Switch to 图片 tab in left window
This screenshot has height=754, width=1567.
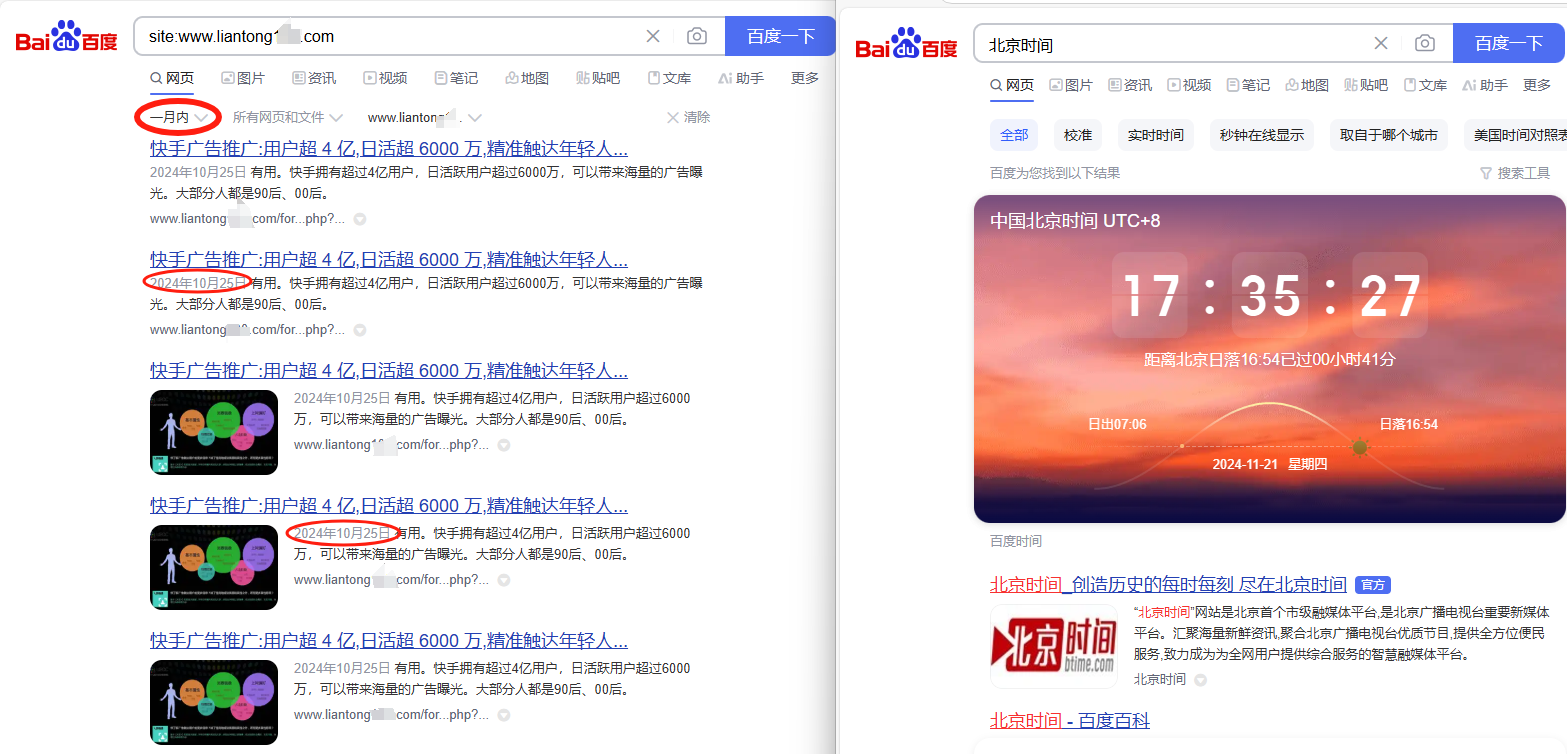pos(243,78)
